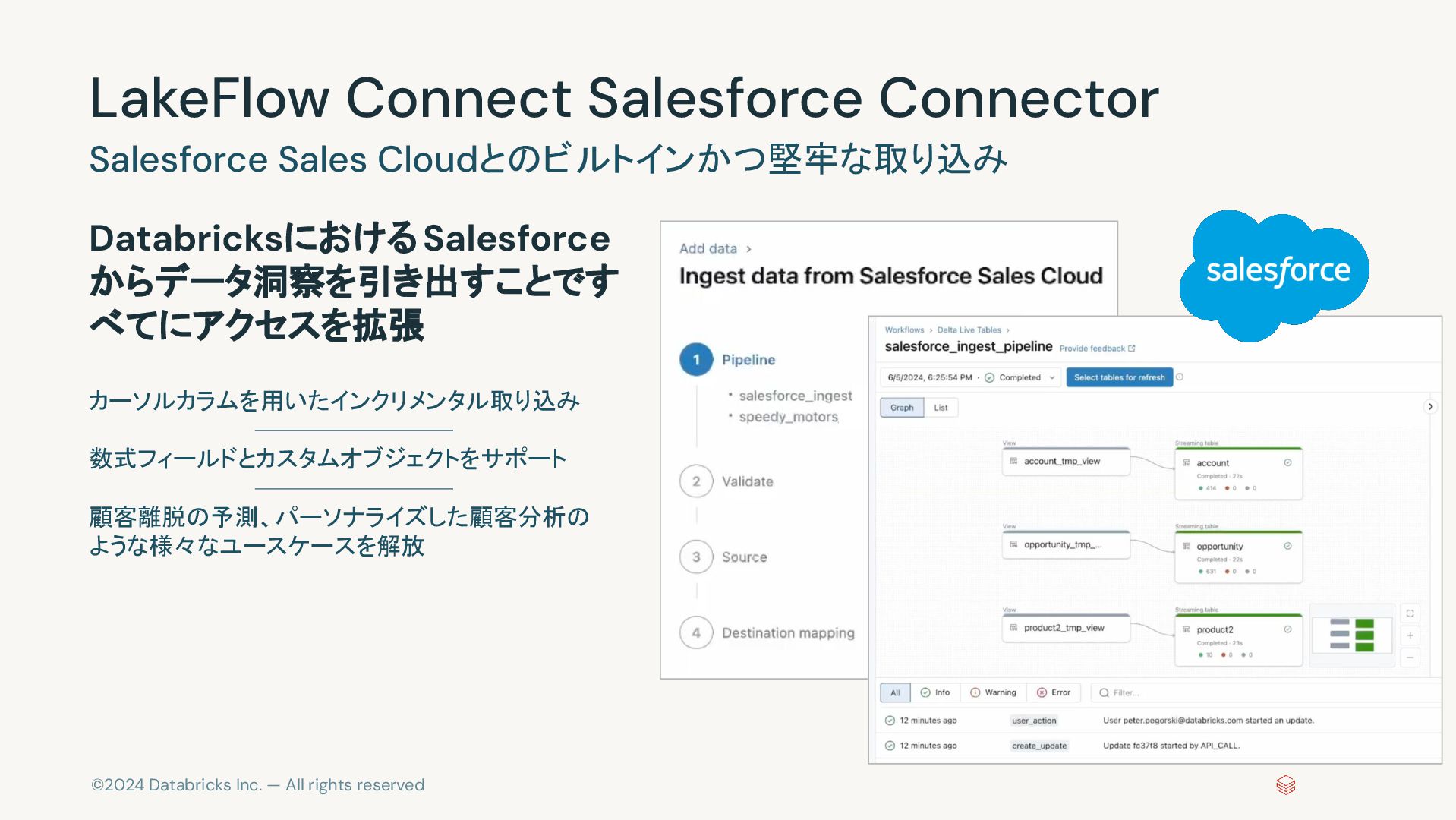
Task: Filter event log by Error
Action: tap(1054, 692)
